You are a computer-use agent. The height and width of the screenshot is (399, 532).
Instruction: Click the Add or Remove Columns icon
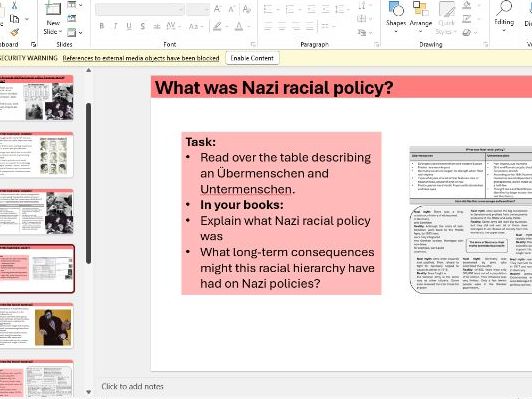point(325,26)
